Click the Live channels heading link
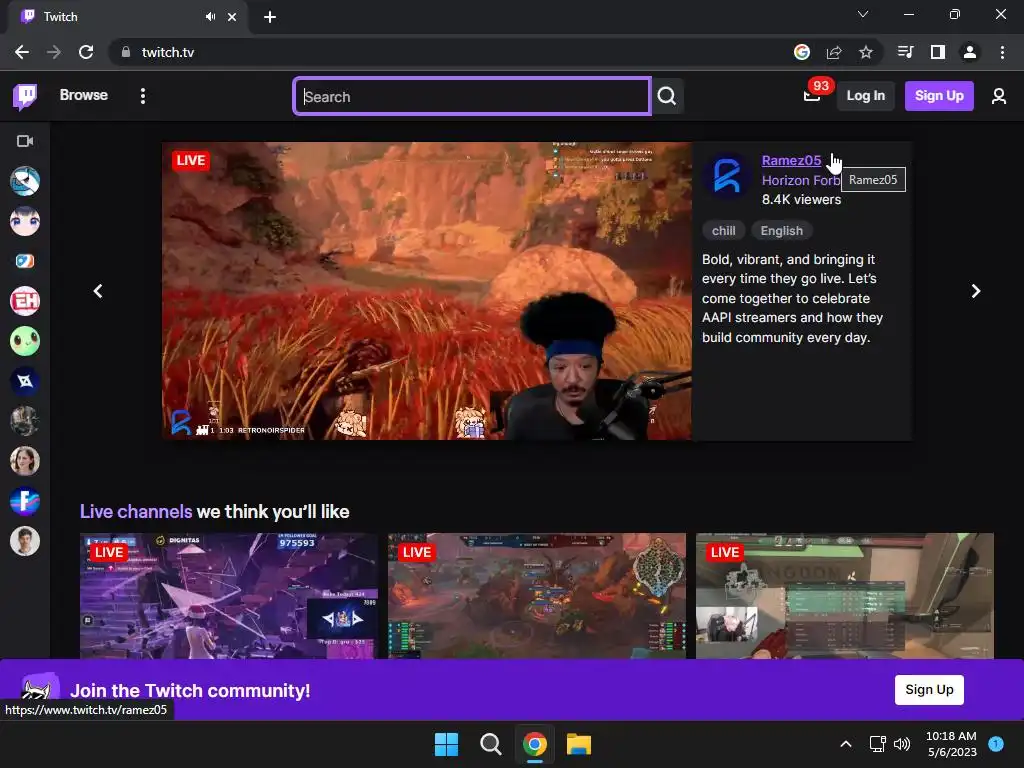Screen dimensions: 1024x768 [136, 511]
